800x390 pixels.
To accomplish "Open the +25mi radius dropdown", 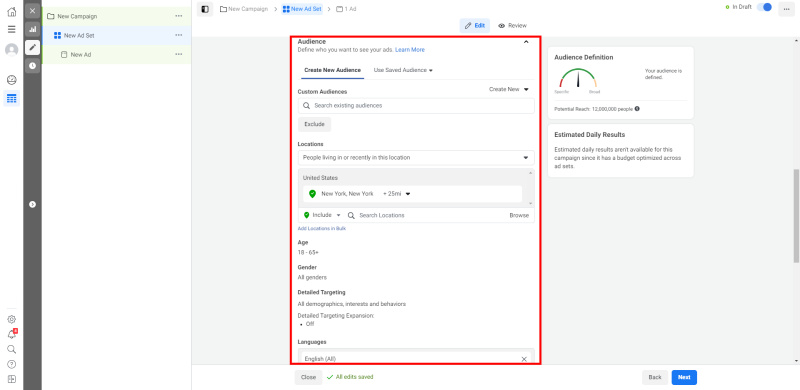I will (x=397, y=194).
